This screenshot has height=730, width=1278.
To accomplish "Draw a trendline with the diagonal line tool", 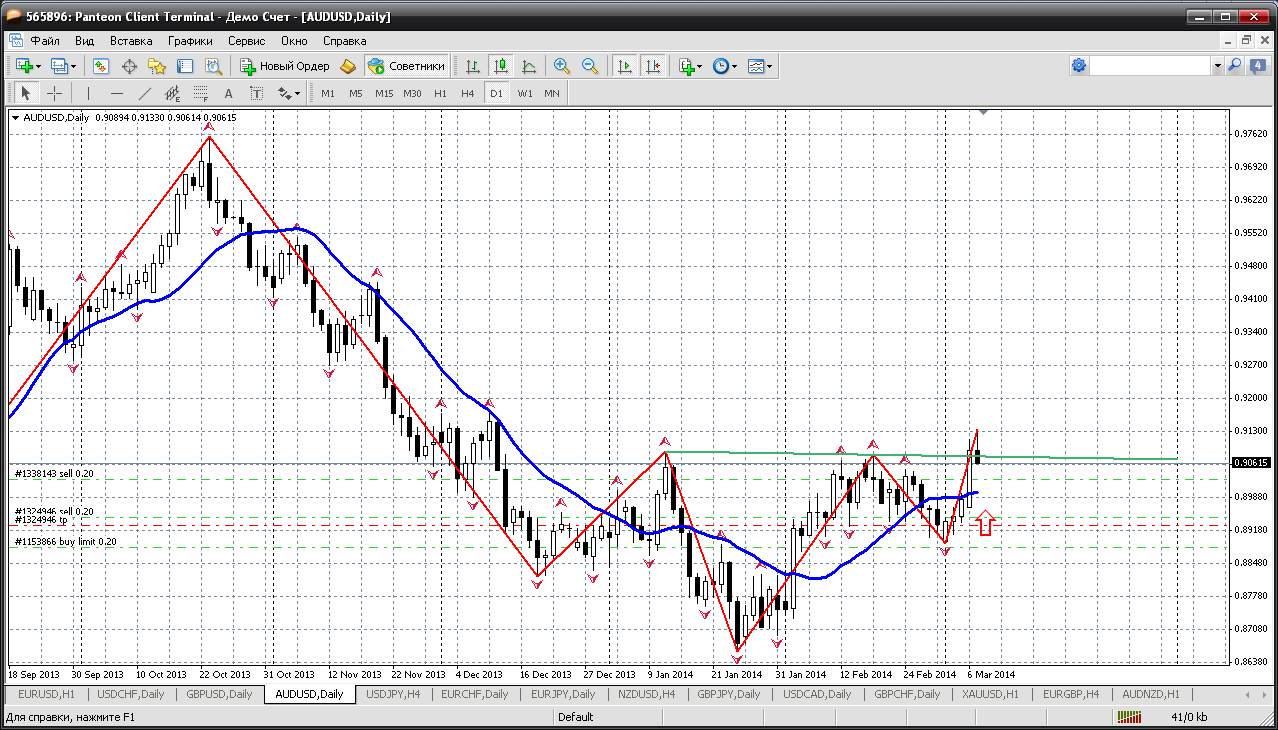I will coord(145,93).
